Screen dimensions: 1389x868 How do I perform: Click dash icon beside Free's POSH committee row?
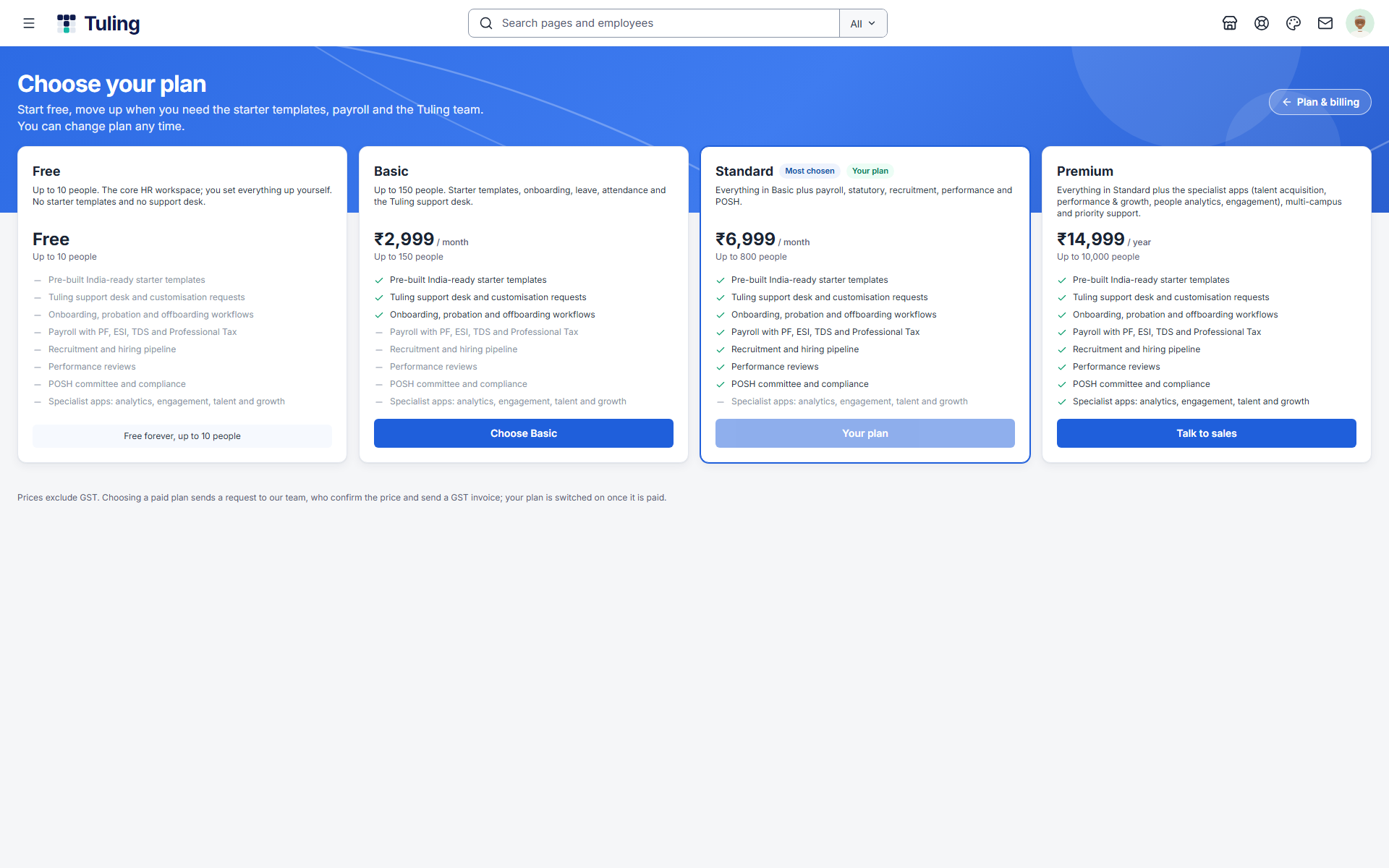tap(38, 385)
